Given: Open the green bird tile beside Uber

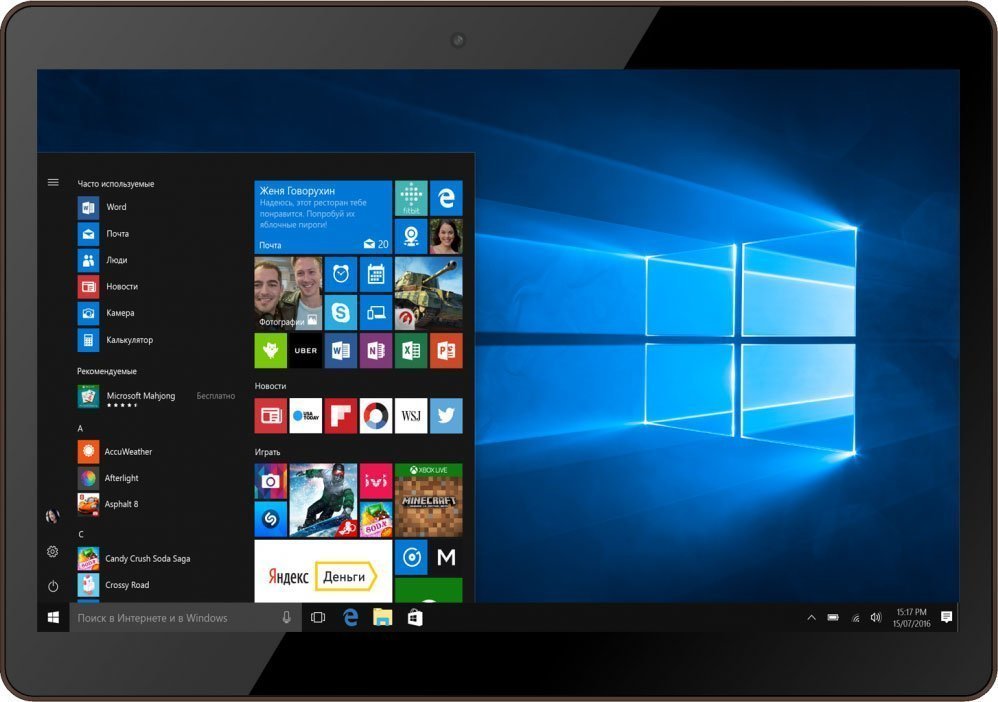Looking at the screenshot, I should coord(271,351).
